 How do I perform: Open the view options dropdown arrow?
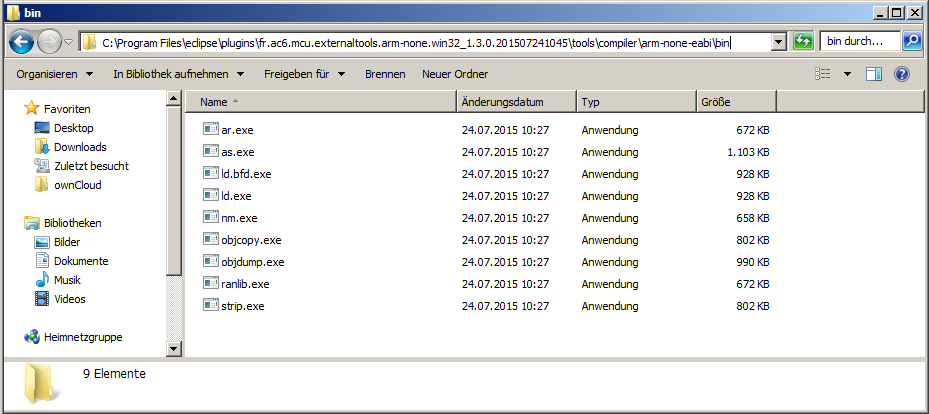coord(847,74)
